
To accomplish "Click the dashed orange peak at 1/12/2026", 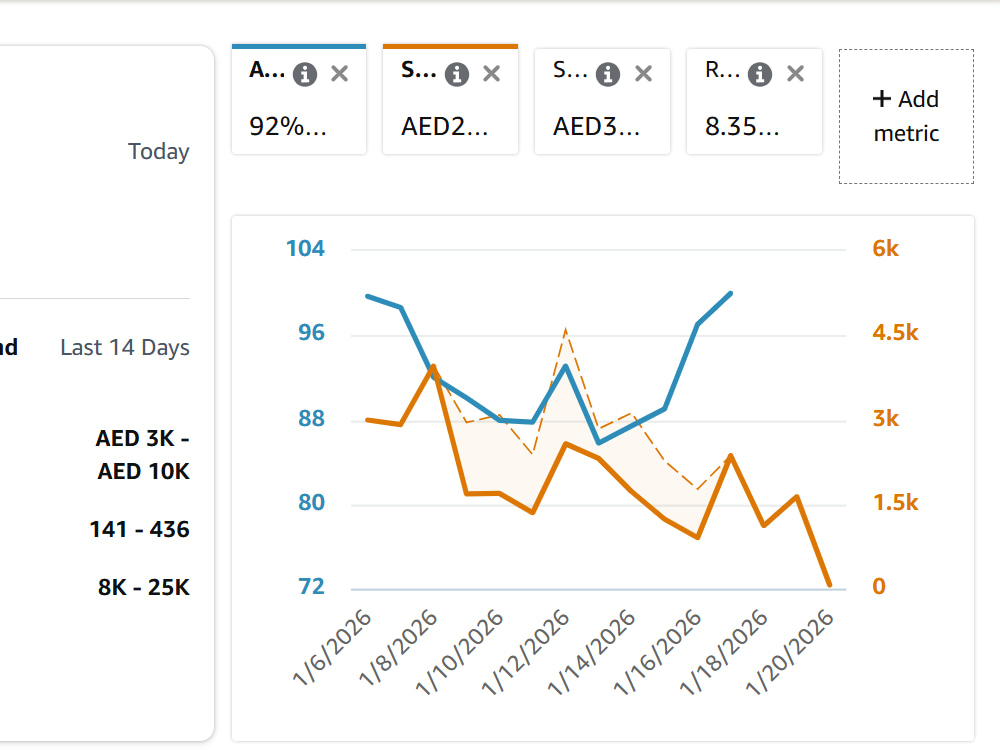I will pos(566,330).
